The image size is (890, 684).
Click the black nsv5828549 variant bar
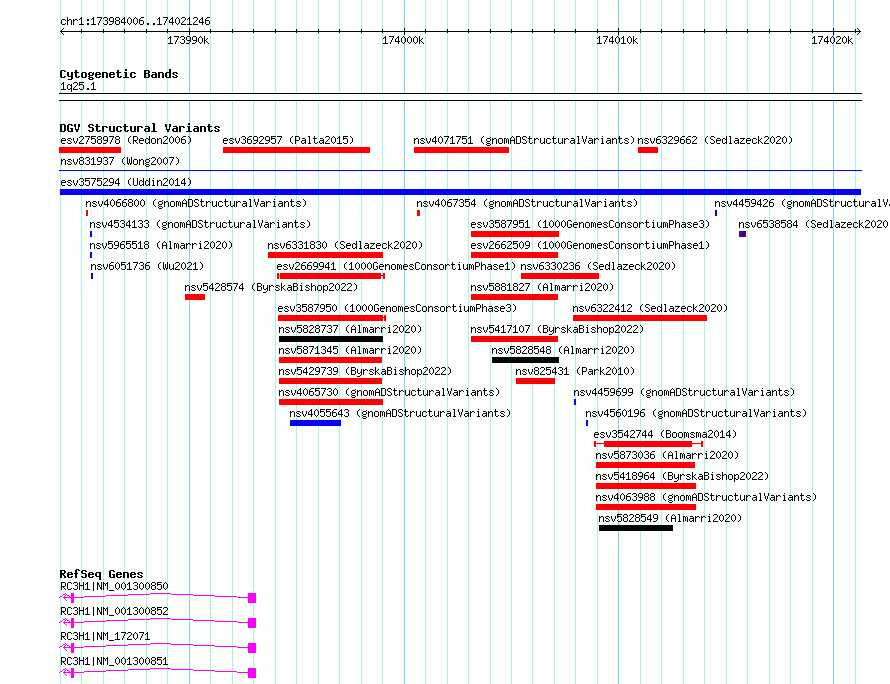pyautogui.click(x=636, y=528)
